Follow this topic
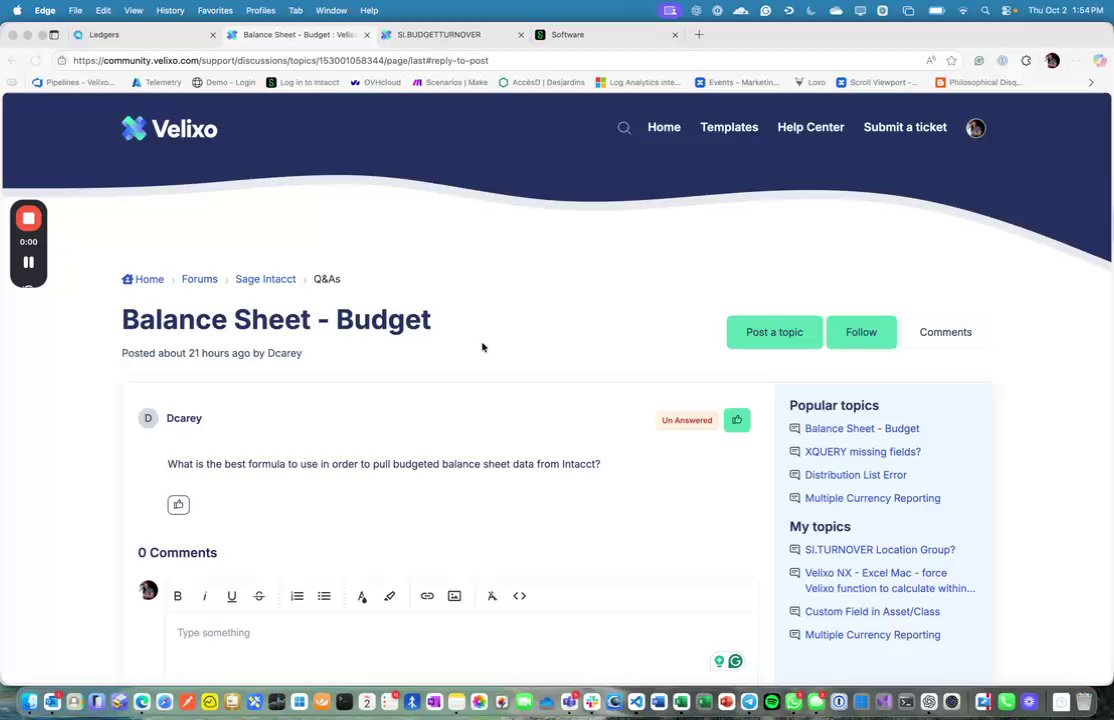 click(x=861, y=332)
